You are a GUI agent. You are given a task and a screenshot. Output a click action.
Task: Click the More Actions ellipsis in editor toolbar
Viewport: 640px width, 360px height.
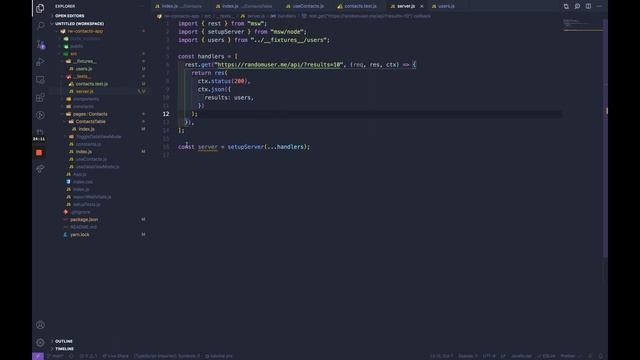(599, 6)
